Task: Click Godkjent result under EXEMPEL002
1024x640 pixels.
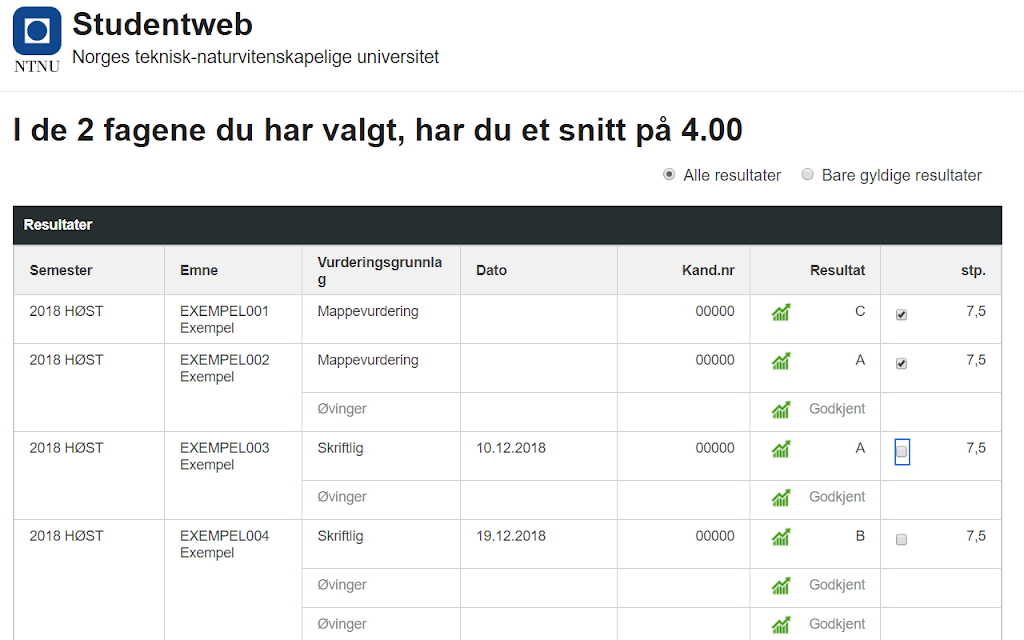Action: [837, 409]
